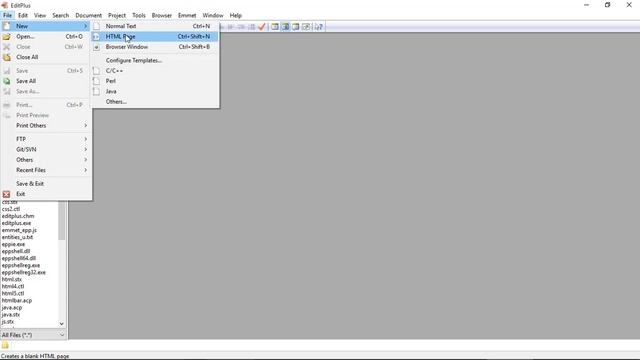Screen dimensions: 640x360
Task: Open the Tools menu
Action: [x=139, y=16]
